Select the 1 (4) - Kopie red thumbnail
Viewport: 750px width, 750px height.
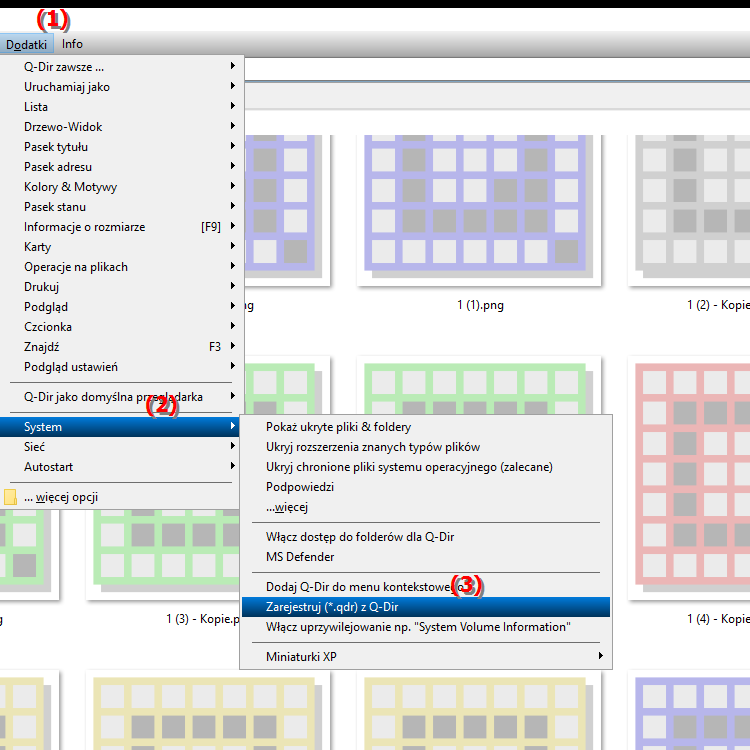(x=689, y=478)
